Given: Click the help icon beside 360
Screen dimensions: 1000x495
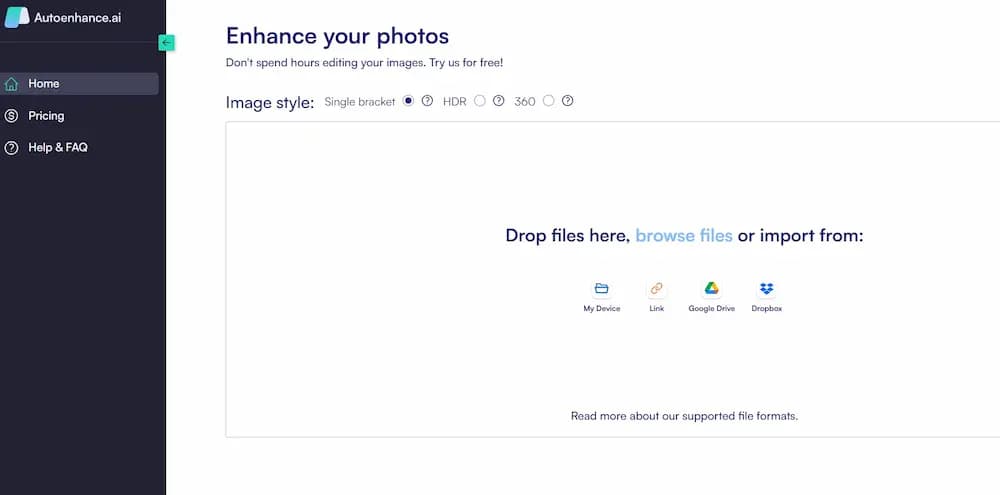Looking at the screenshot, I should click(x=567, y=101).
